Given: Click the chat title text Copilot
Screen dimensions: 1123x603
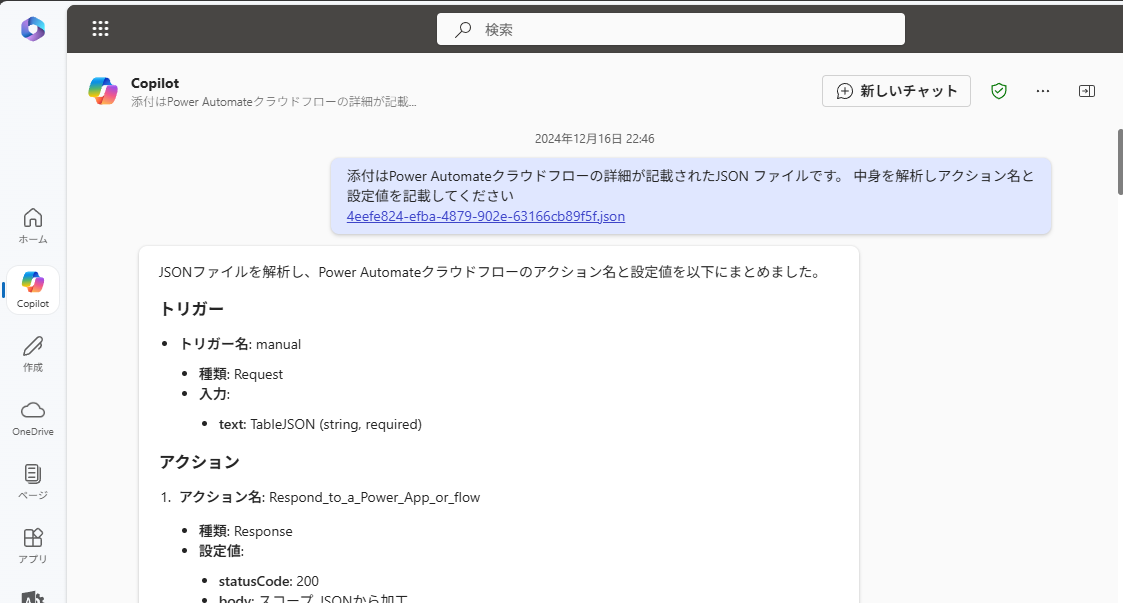Looking at the screenshot, I should click(x=155, y=83).
